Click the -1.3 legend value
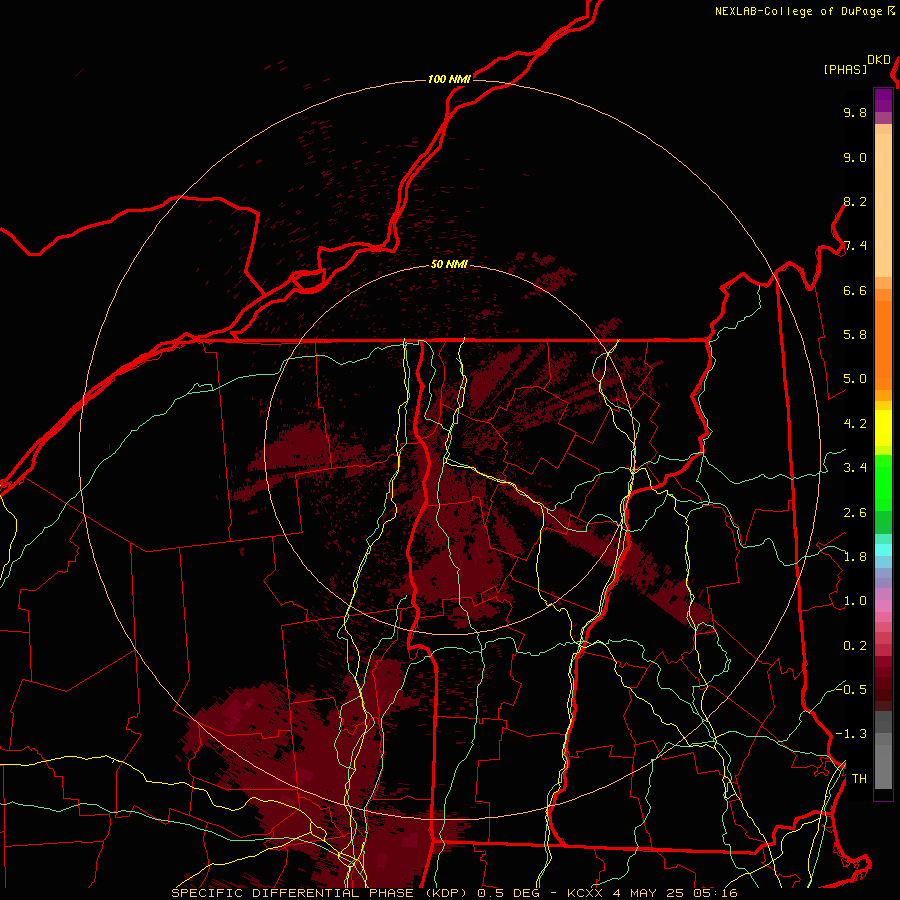The image size is (900, 900). click(851, 734)
